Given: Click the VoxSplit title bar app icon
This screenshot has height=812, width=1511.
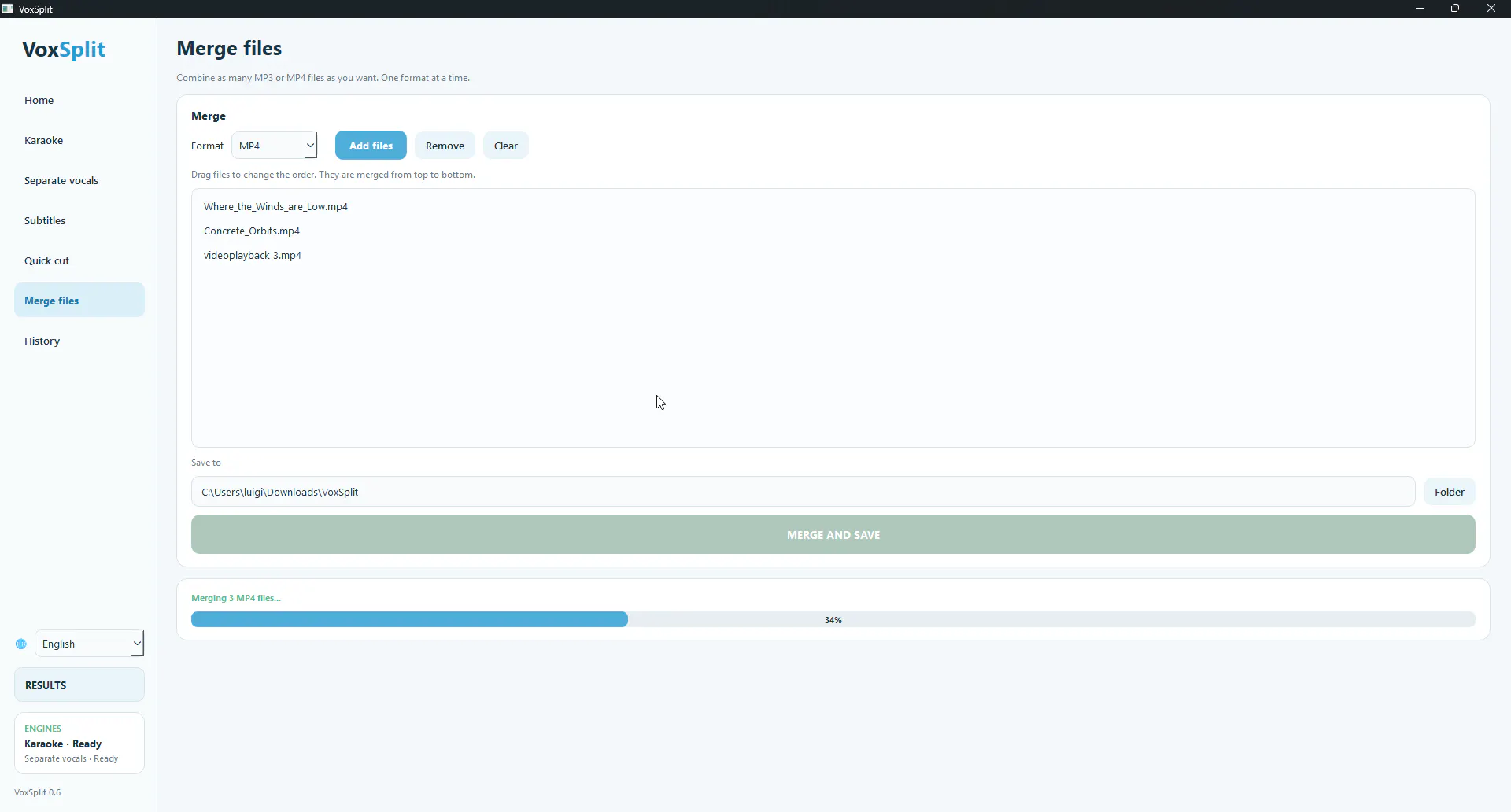Looking at the screenshot, I should click(8, 9).
